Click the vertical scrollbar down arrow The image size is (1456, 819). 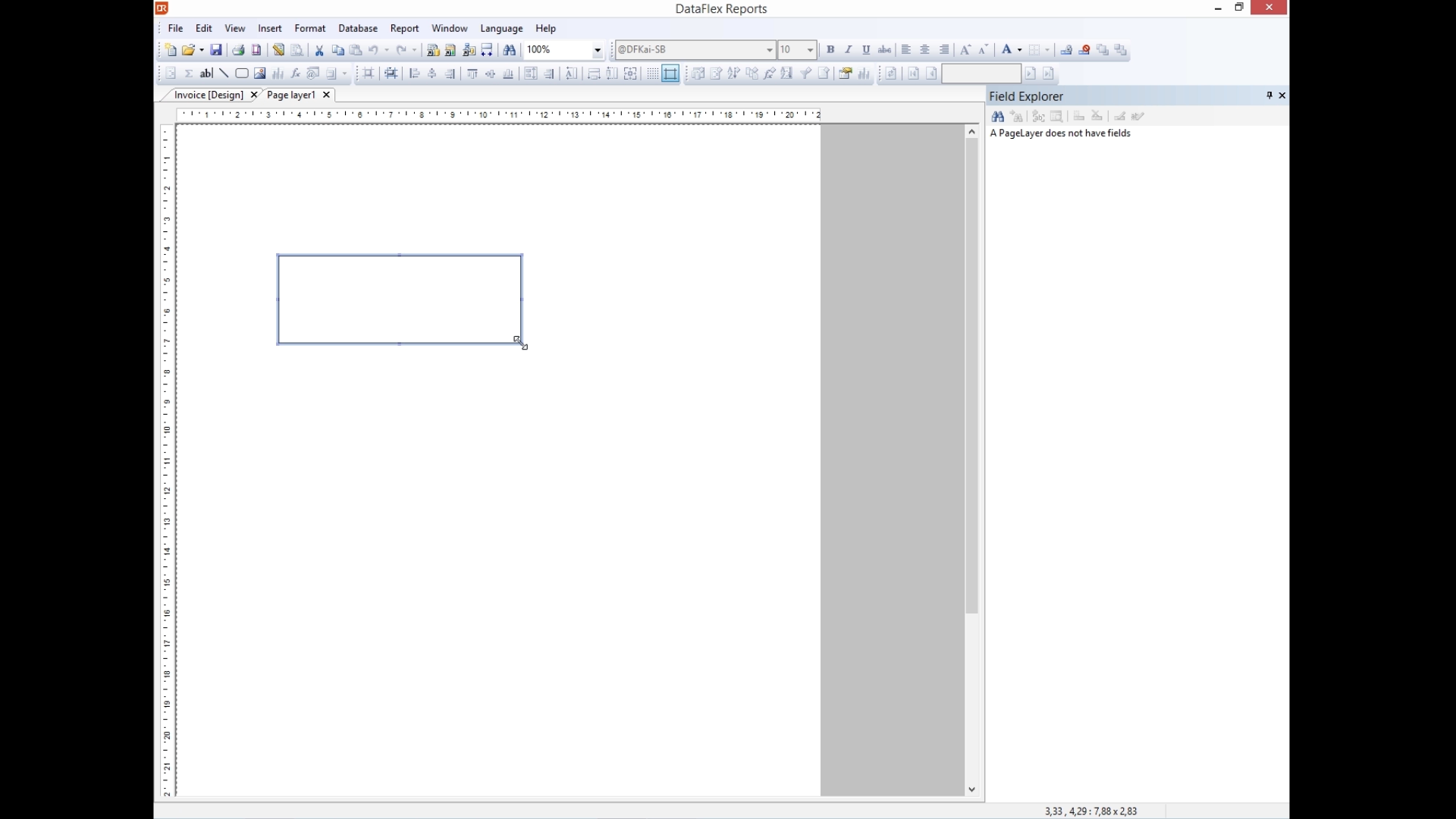972,789
